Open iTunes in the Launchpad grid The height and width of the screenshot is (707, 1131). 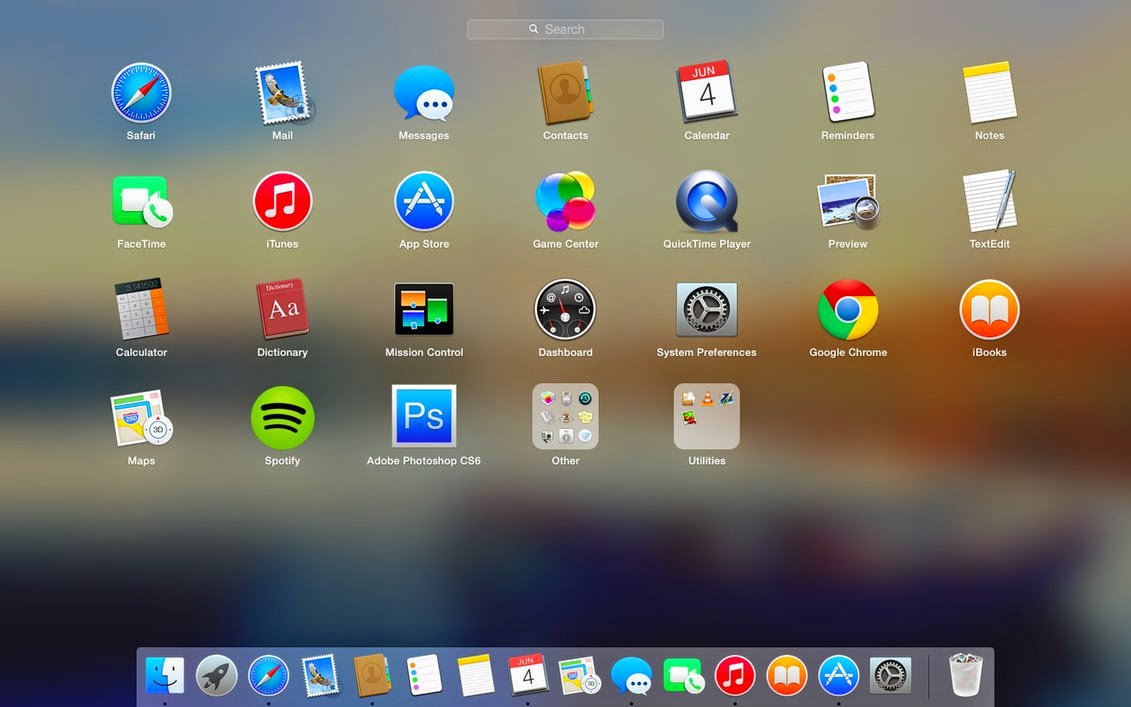click(282, 201)
